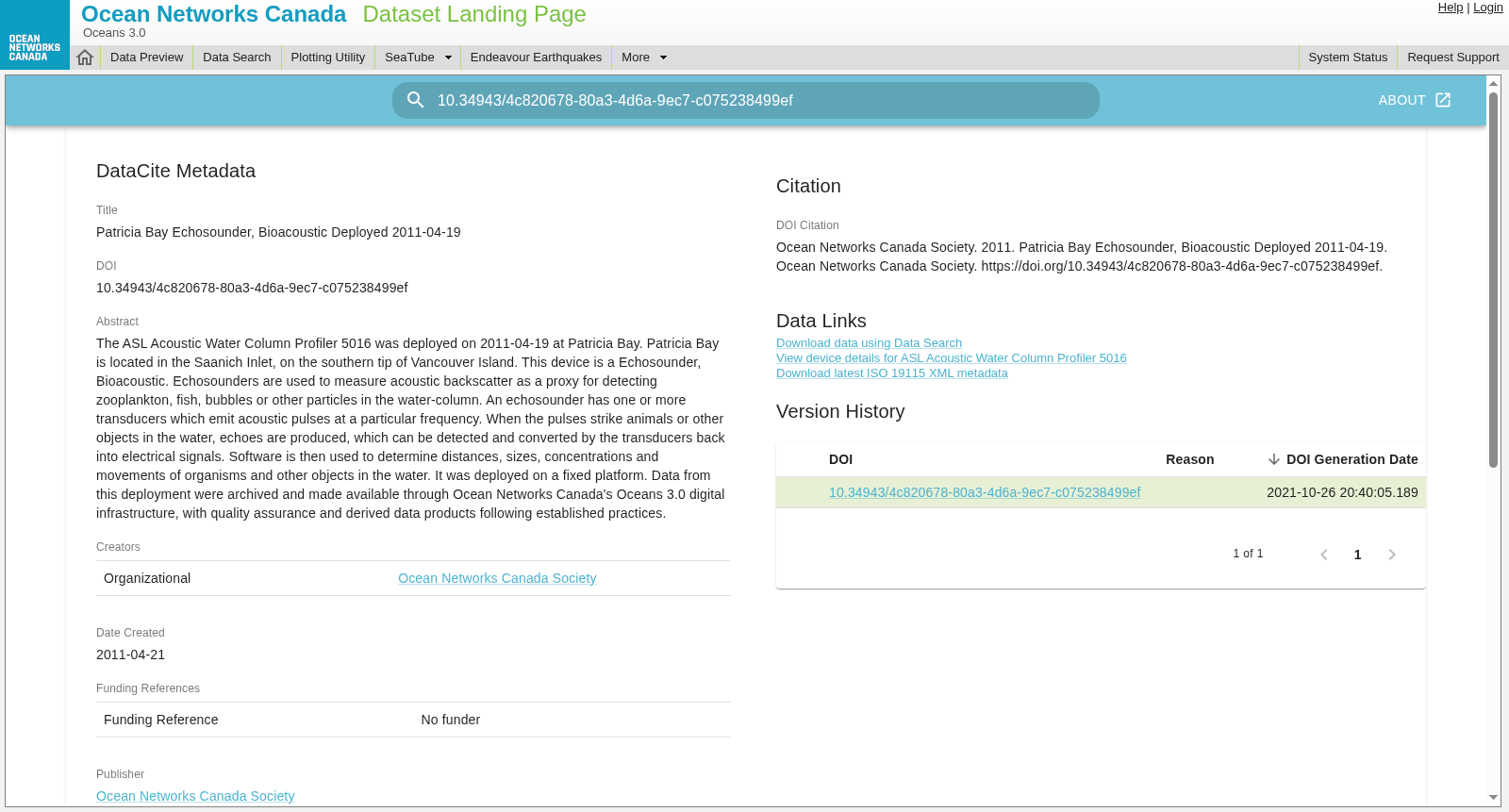Open Endeavour Earthquakes menu item
This screenshot has width=1509, height=812.
536,58
